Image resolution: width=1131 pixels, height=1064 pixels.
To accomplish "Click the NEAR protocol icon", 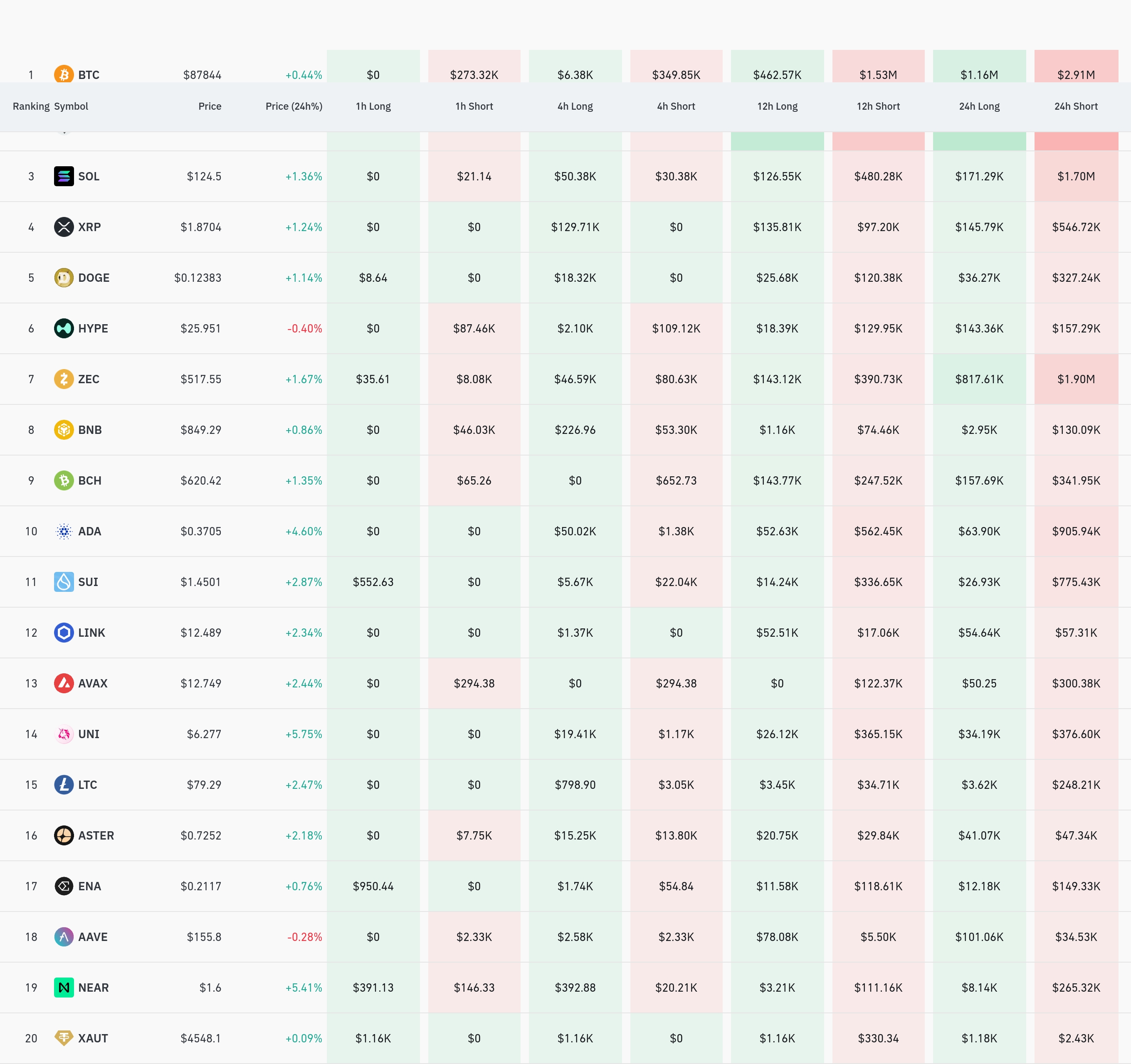I will 64,987.
